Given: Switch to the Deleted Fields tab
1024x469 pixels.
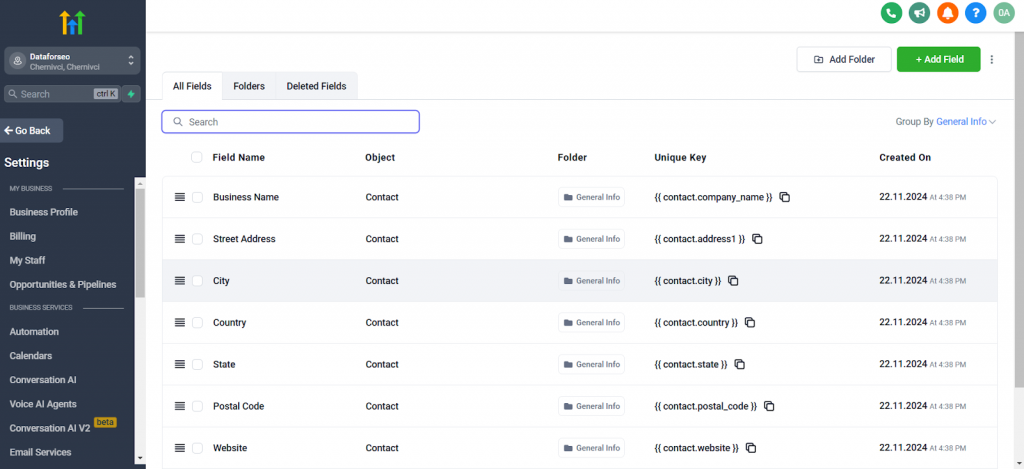Looking at the screenshot, I should click(316, 86).
